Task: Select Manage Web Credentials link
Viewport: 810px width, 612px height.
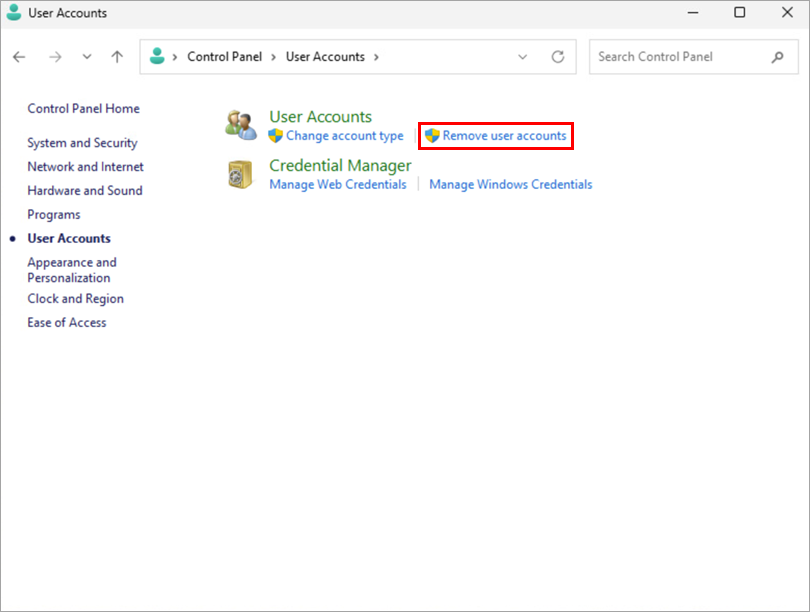Action: coord(337,184)
